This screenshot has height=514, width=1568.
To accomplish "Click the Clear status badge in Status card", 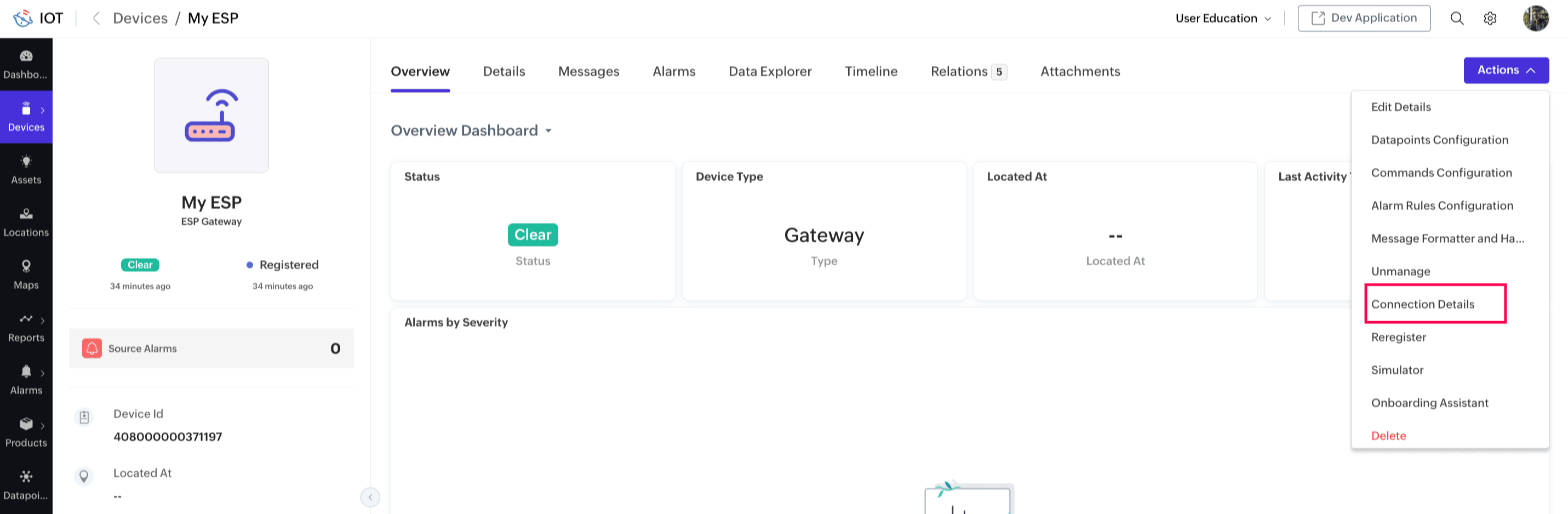I will pyautogui.click(x=533, y=235).
